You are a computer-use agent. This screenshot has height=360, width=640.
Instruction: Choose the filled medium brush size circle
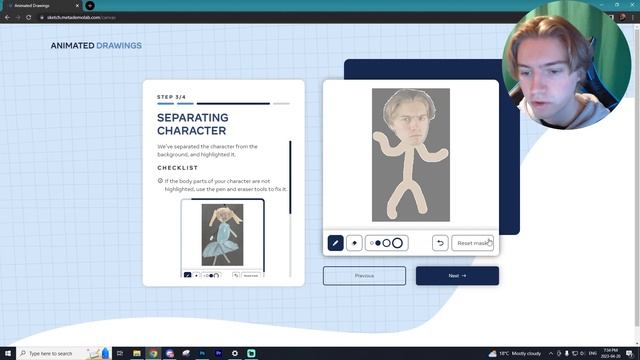[378, 243]
